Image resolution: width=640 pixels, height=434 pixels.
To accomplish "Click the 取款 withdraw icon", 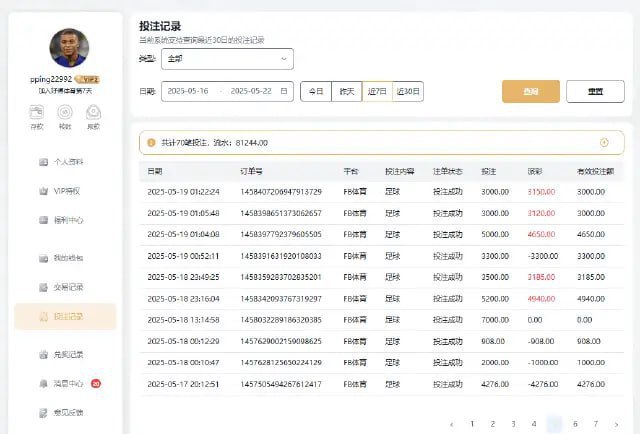I will click(93, 115).
